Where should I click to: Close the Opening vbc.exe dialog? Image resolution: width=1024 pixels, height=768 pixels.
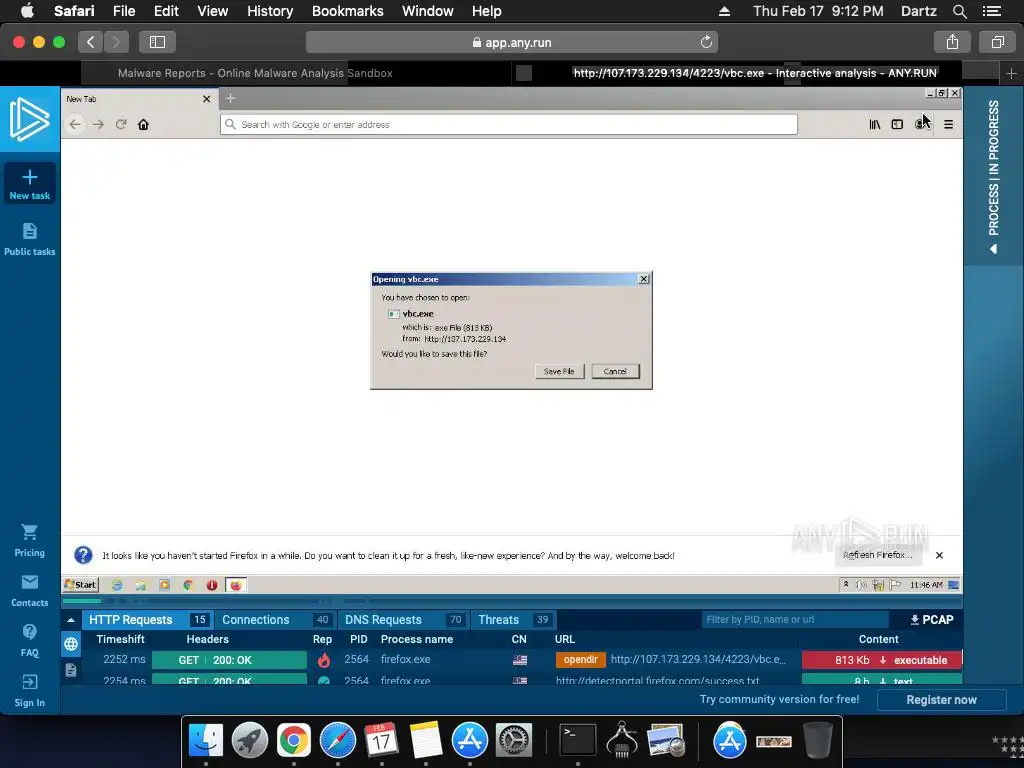(643, 279)
